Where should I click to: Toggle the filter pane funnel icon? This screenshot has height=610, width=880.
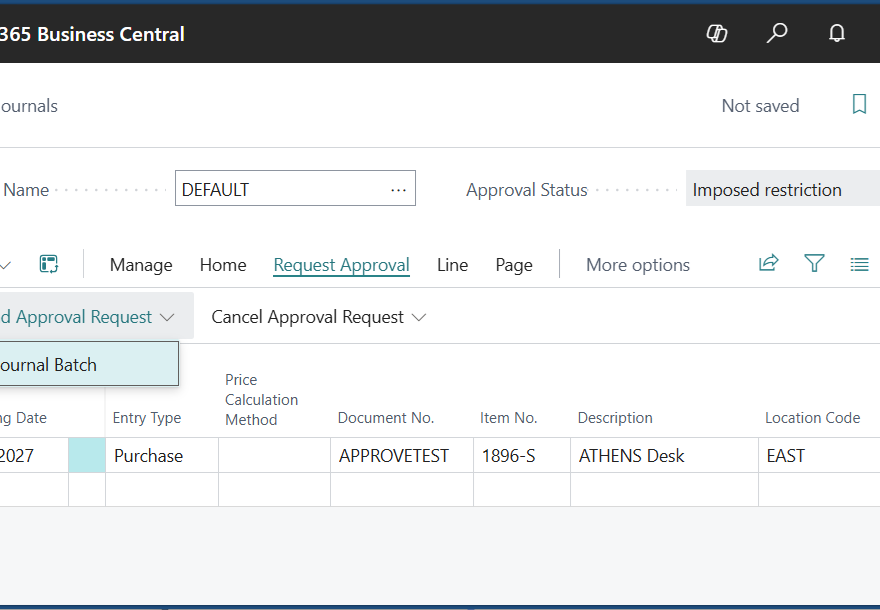(814, 264)
